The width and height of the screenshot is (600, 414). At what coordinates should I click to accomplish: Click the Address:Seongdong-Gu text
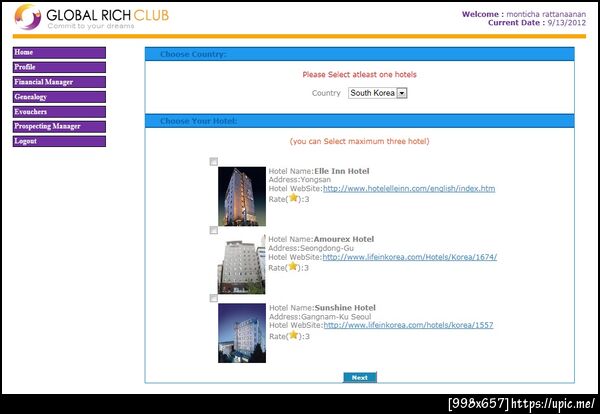(x=311, y=248)
